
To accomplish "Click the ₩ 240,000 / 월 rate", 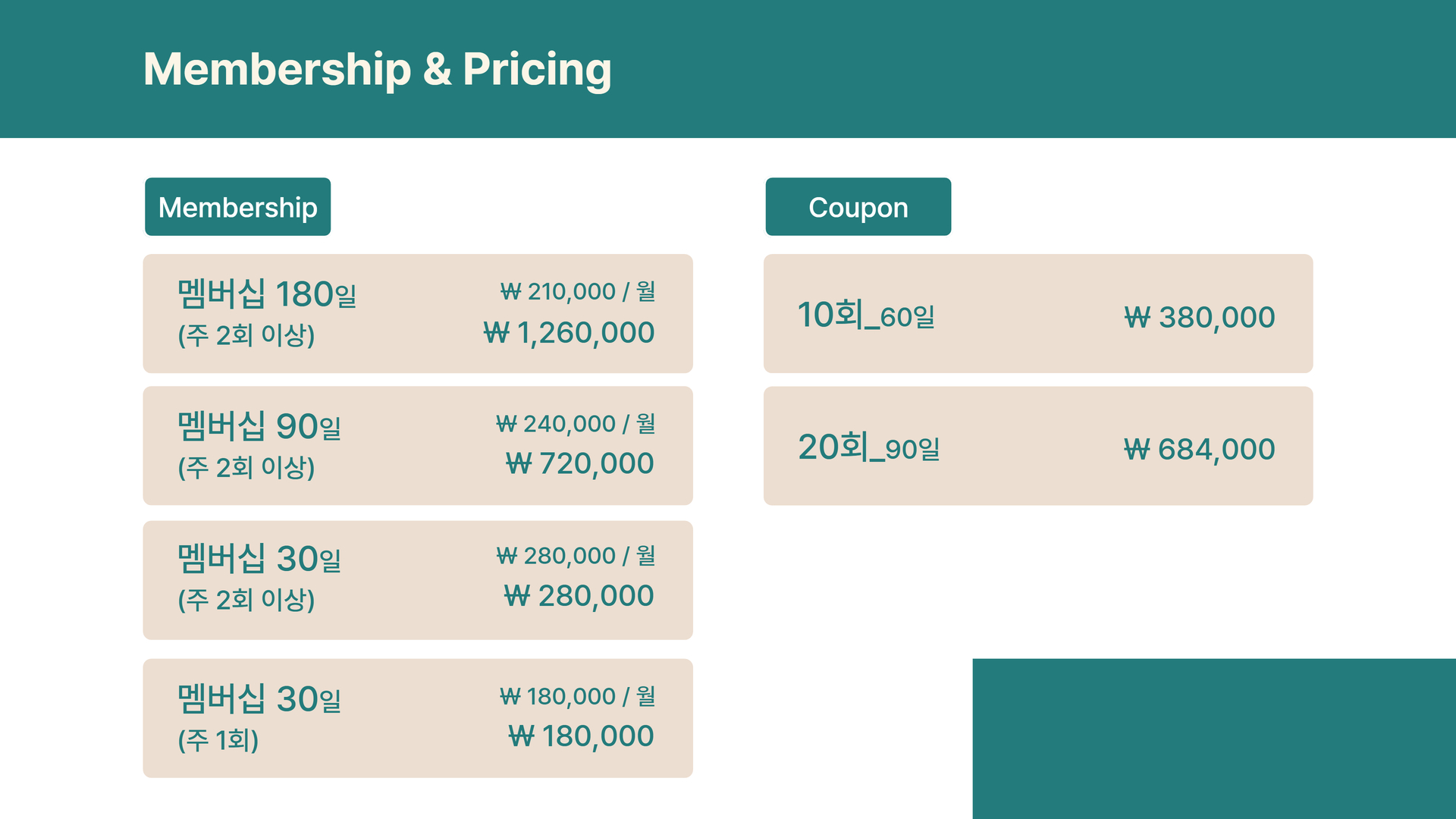I will tap(575, 423).
